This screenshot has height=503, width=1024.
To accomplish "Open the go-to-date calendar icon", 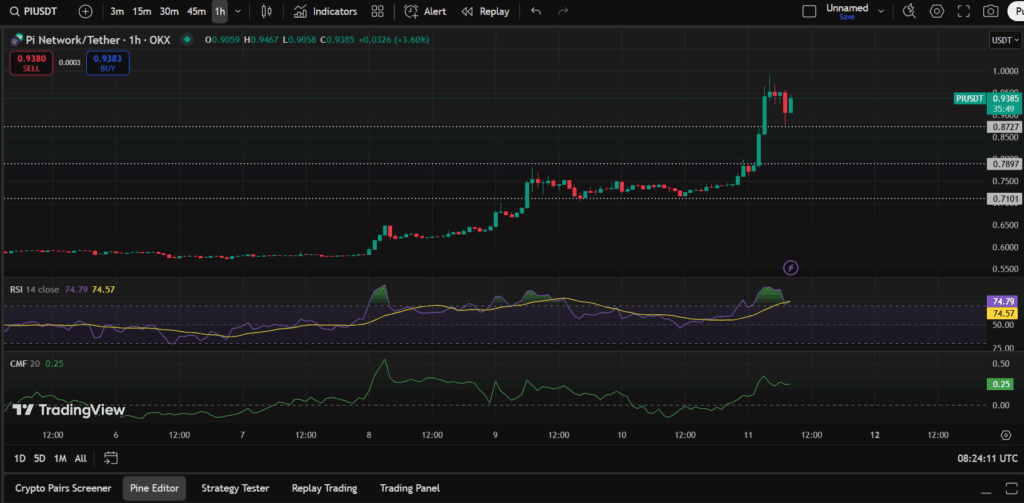I will 110,458.
